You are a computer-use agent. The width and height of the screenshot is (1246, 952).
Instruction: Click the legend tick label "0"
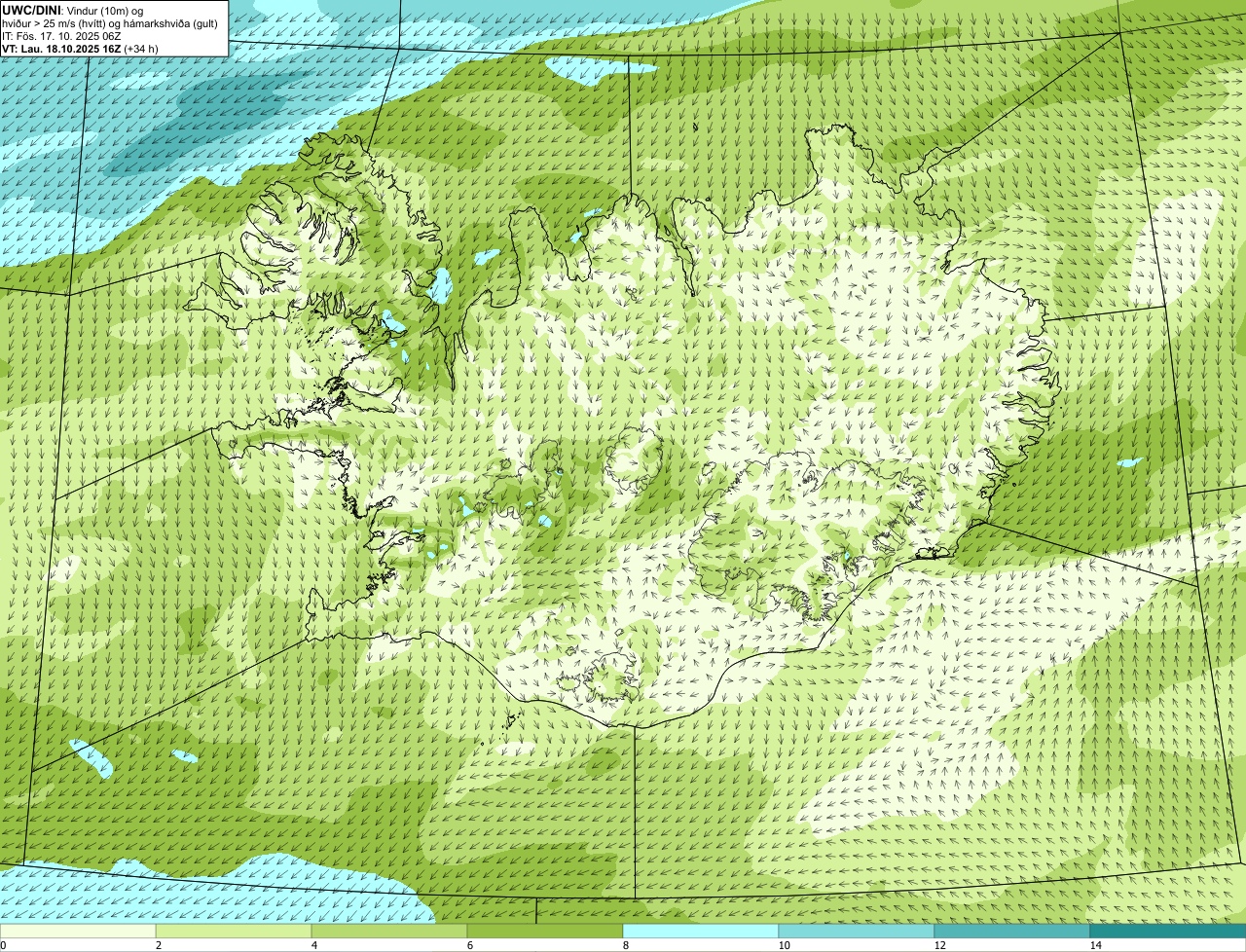(3, 945)
